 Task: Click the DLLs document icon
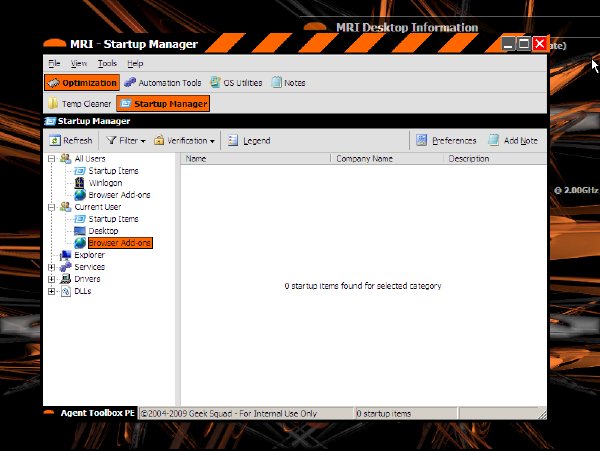[66, 291]
